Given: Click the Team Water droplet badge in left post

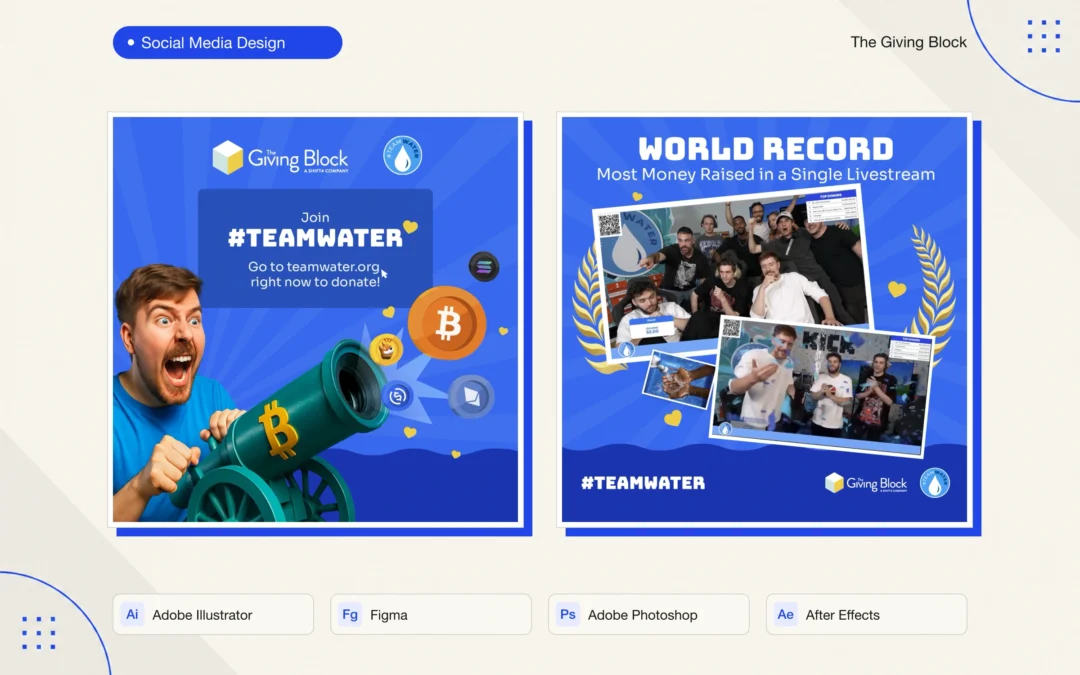Looking at the screenshot, I should coord(402,155).
